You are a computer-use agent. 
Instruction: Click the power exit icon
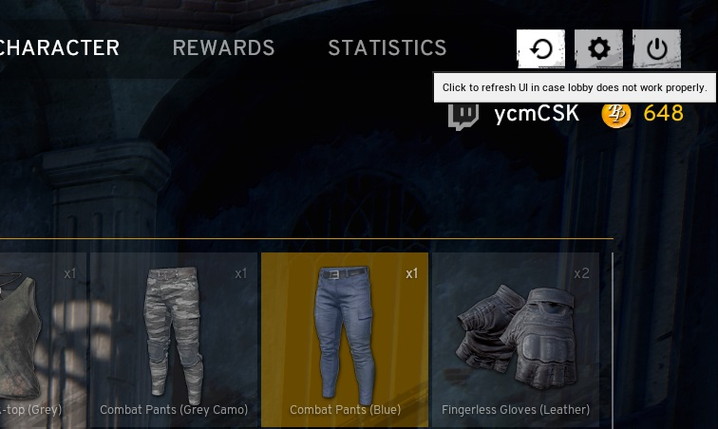(x=657, y=49)
